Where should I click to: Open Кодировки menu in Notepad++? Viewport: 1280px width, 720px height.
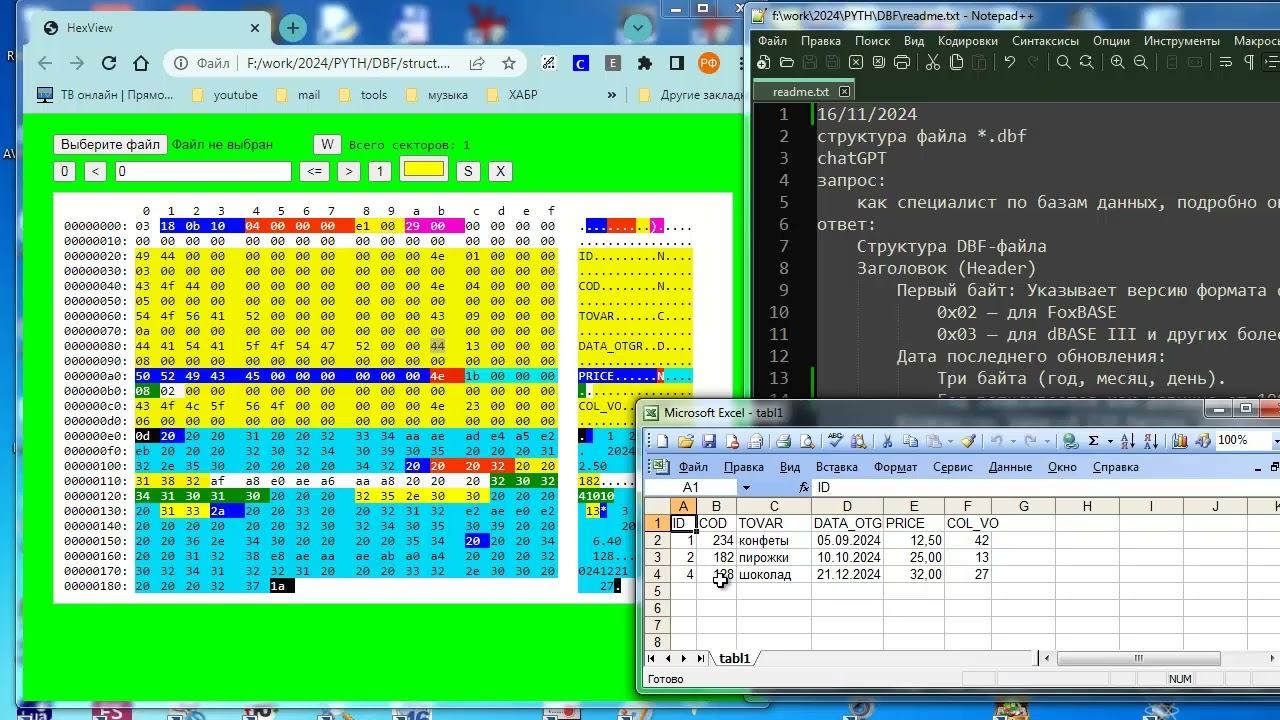click(x=967, y=41)
